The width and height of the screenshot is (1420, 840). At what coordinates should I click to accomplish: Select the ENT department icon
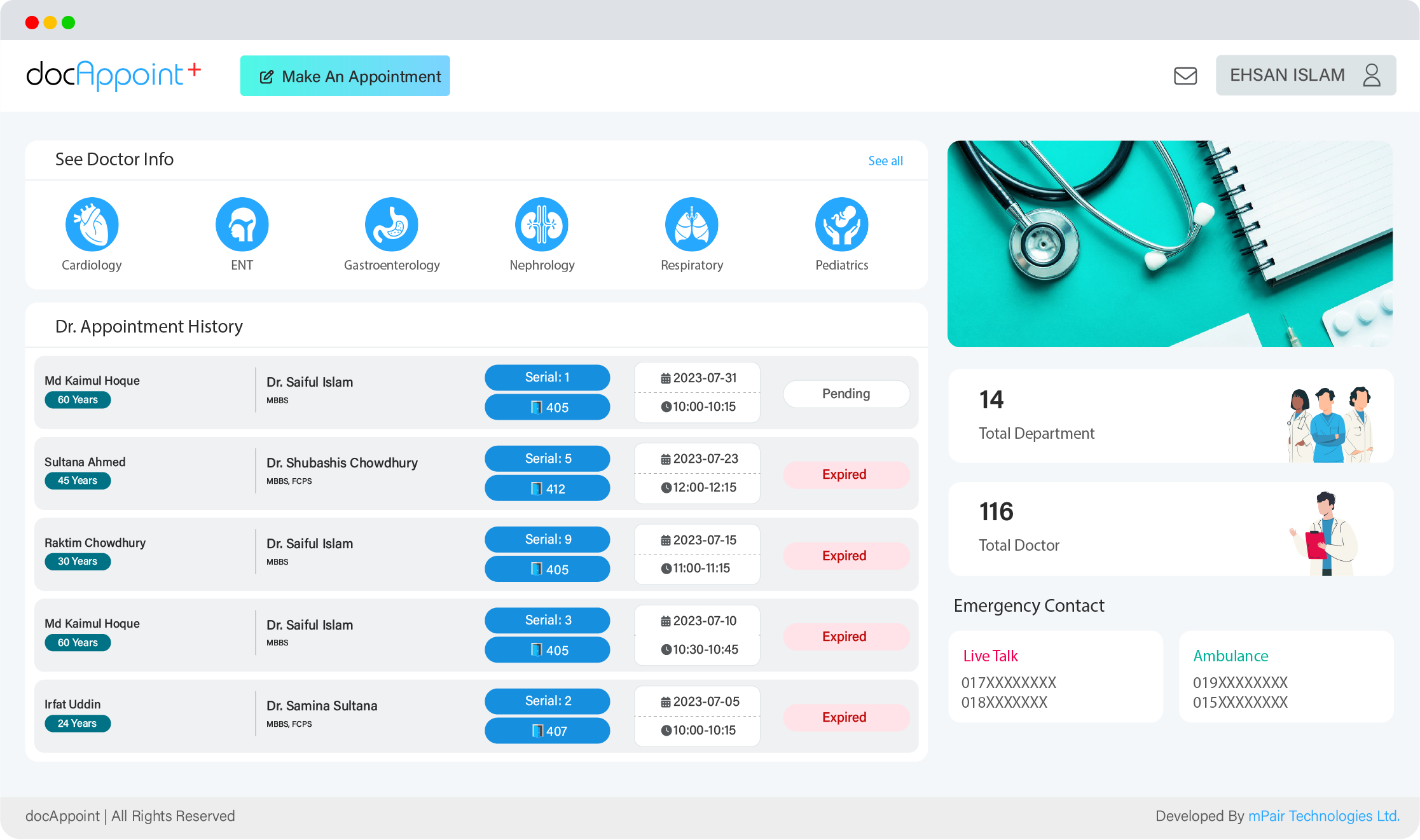click(x=242, y=224)
